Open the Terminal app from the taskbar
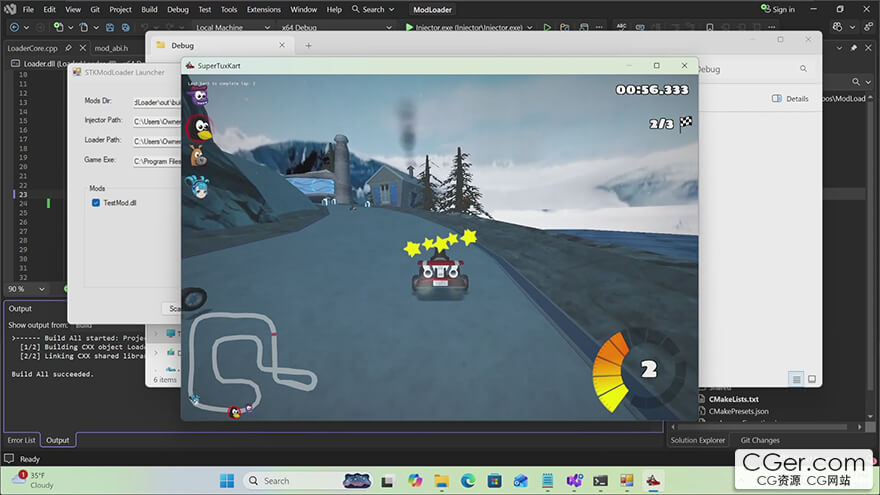Image resolution: width=880 pixels, height=495 pixels. coord(600,481)
